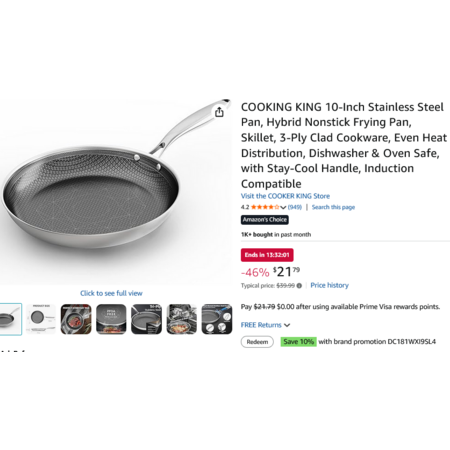This screenshot has width=450, height=450.
Task: Click the share icon on product image
Action: pos(219,112)
